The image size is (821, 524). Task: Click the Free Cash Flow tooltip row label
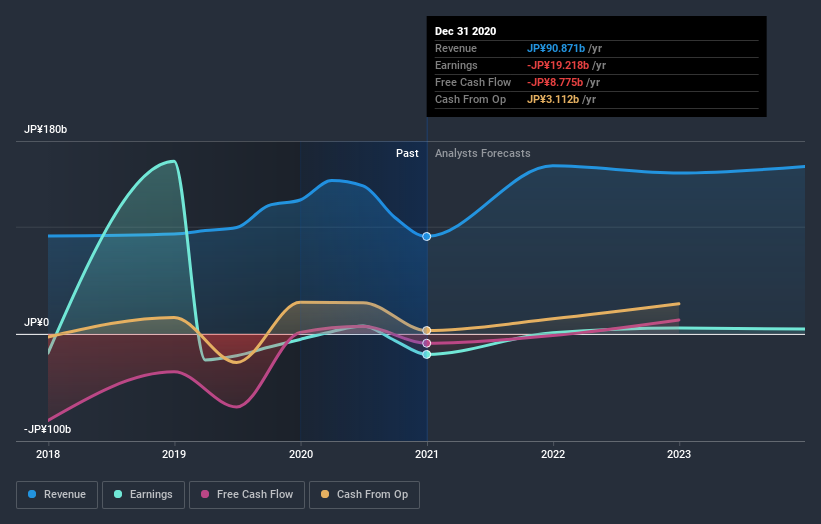point(473,83)
